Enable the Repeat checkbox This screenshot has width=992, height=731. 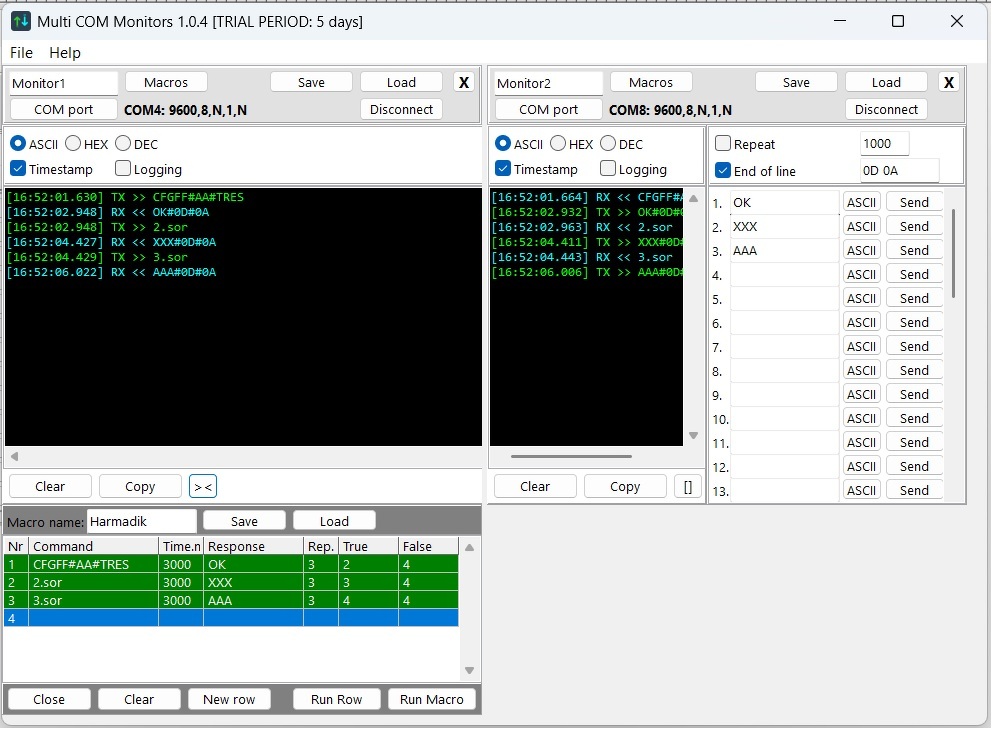(723, 144)
